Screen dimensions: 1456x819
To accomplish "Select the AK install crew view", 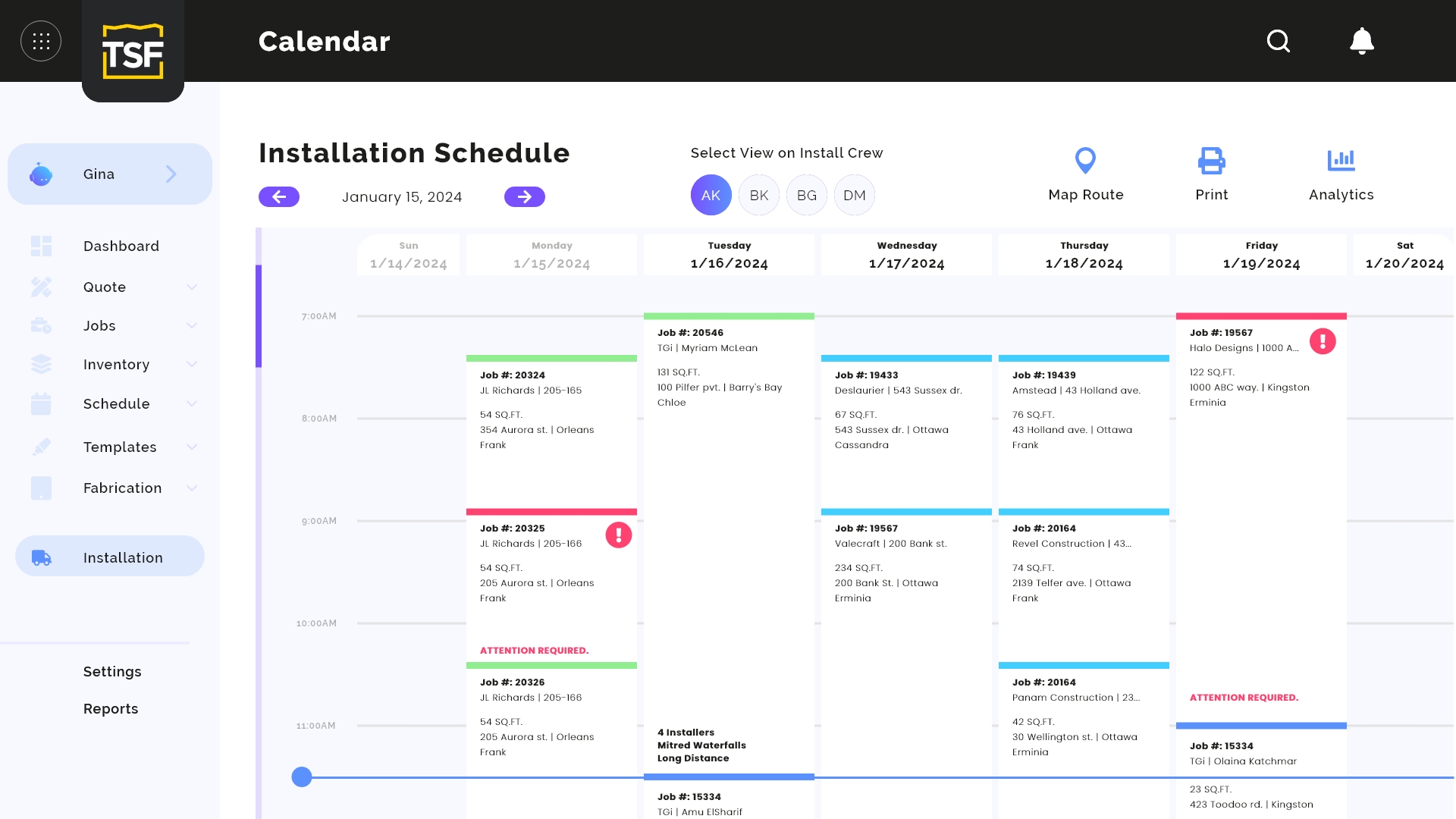I will pos(711,195).
